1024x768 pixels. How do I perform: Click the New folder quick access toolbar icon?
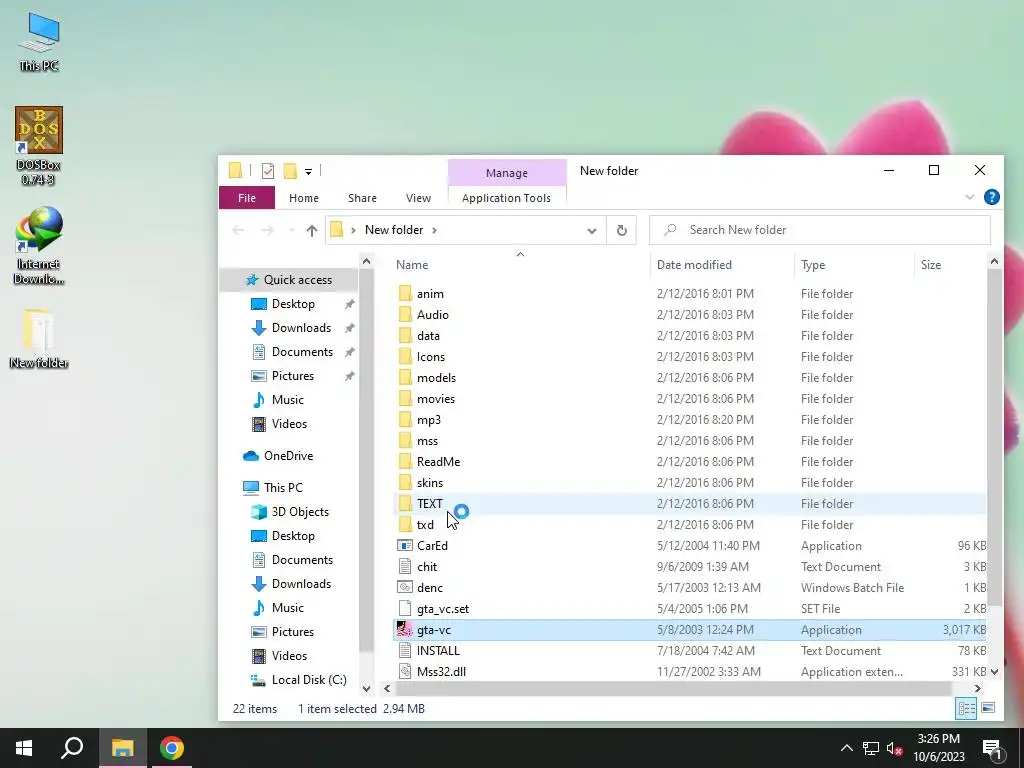point(290,171)
